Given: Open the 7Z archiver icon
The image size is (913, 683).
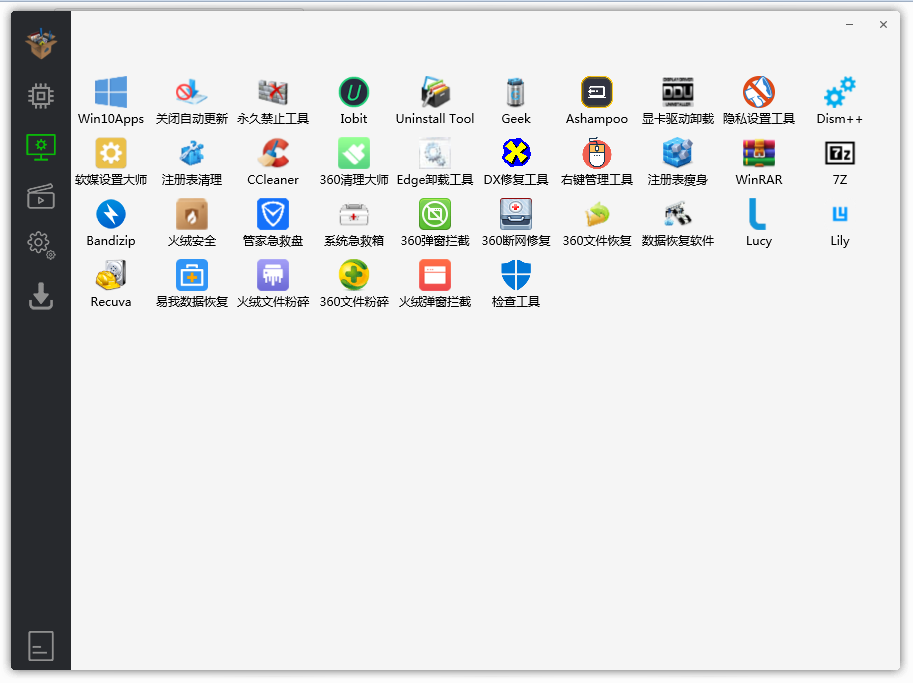Looking at the screenshot, I should pos(839,155).
